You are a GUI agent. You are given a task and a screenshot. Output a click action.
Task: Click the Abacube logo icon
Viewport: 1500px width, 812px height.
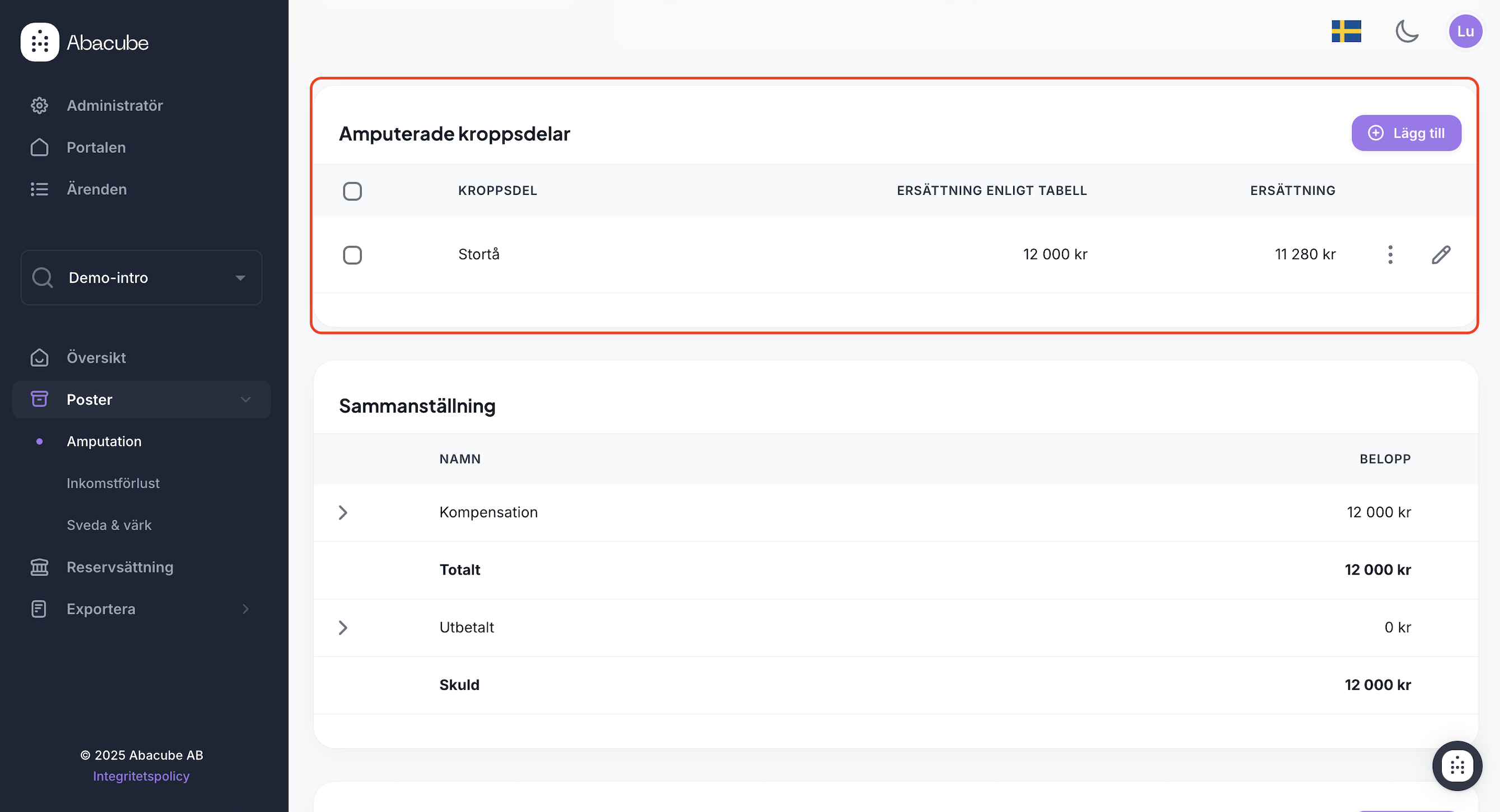[x=40, y=42]
